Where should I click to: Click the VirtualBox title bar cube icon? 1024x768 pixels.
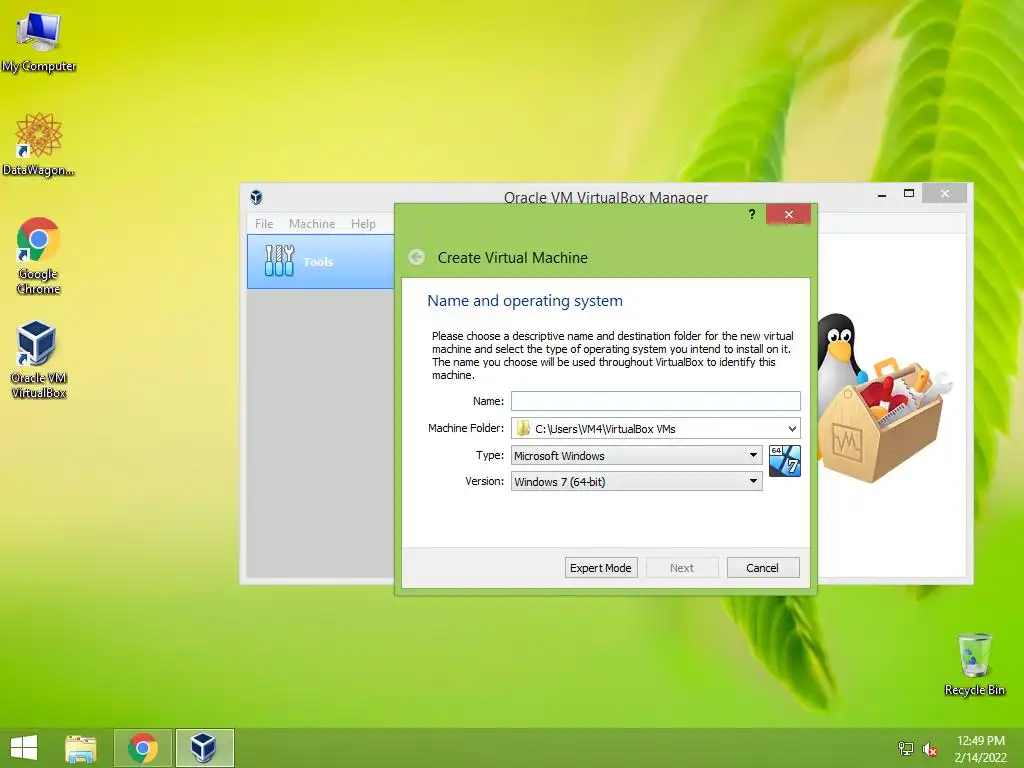(x=256, y=197)
